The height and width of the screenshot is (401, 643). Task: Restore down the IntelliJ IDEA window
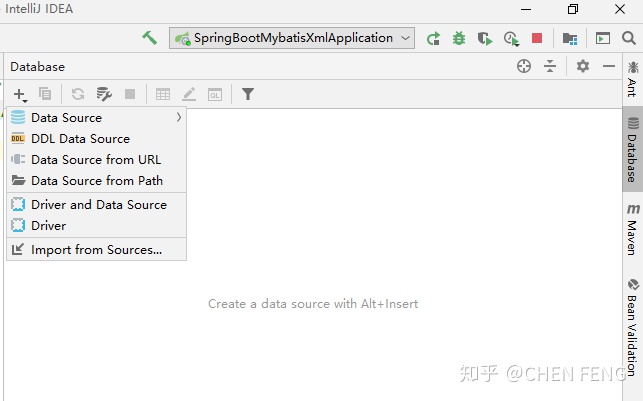(573, 9)
